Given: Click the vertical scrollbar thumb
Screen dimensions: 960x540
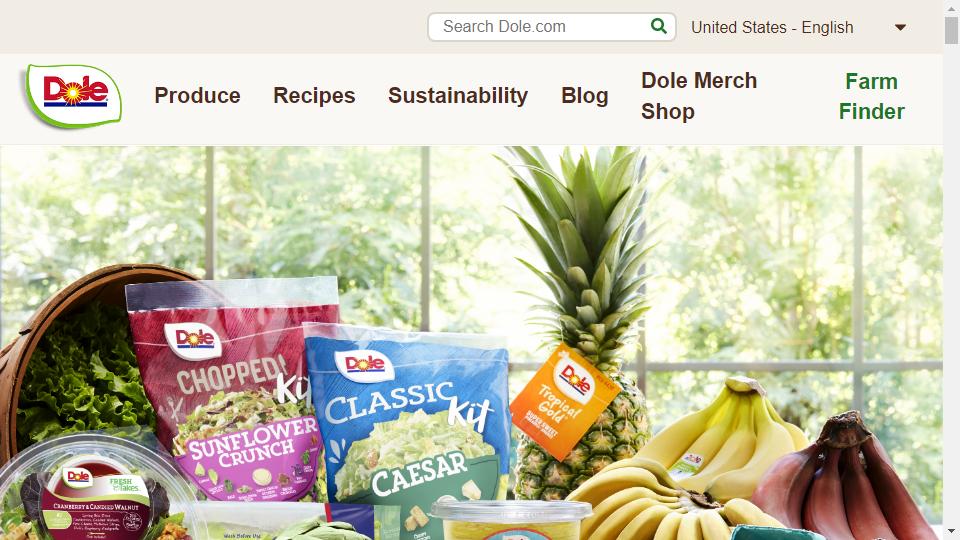Looking at the screenshot, I should (951, 30).
